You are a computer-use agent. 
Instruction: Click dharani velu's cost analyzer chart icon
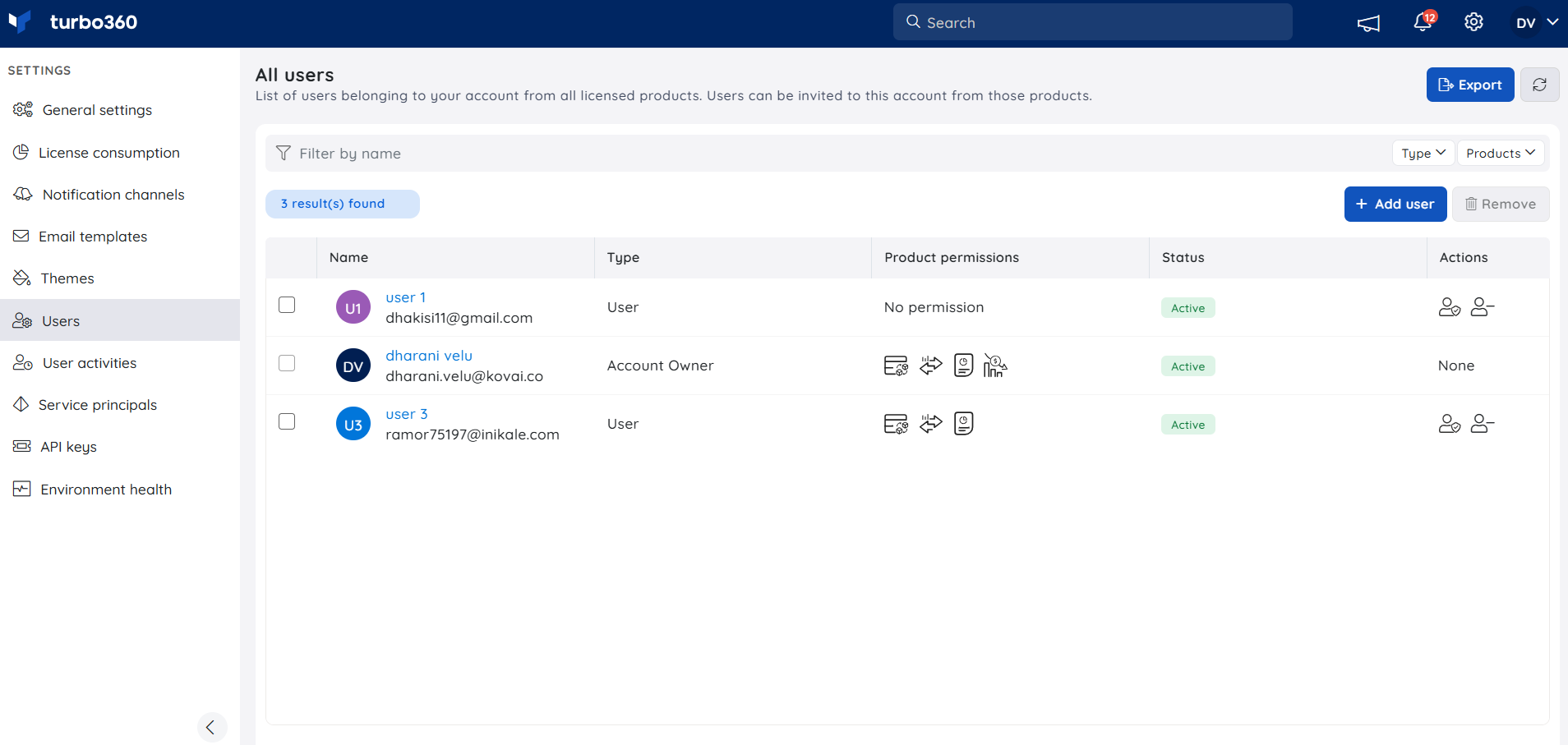coord(995,366)
